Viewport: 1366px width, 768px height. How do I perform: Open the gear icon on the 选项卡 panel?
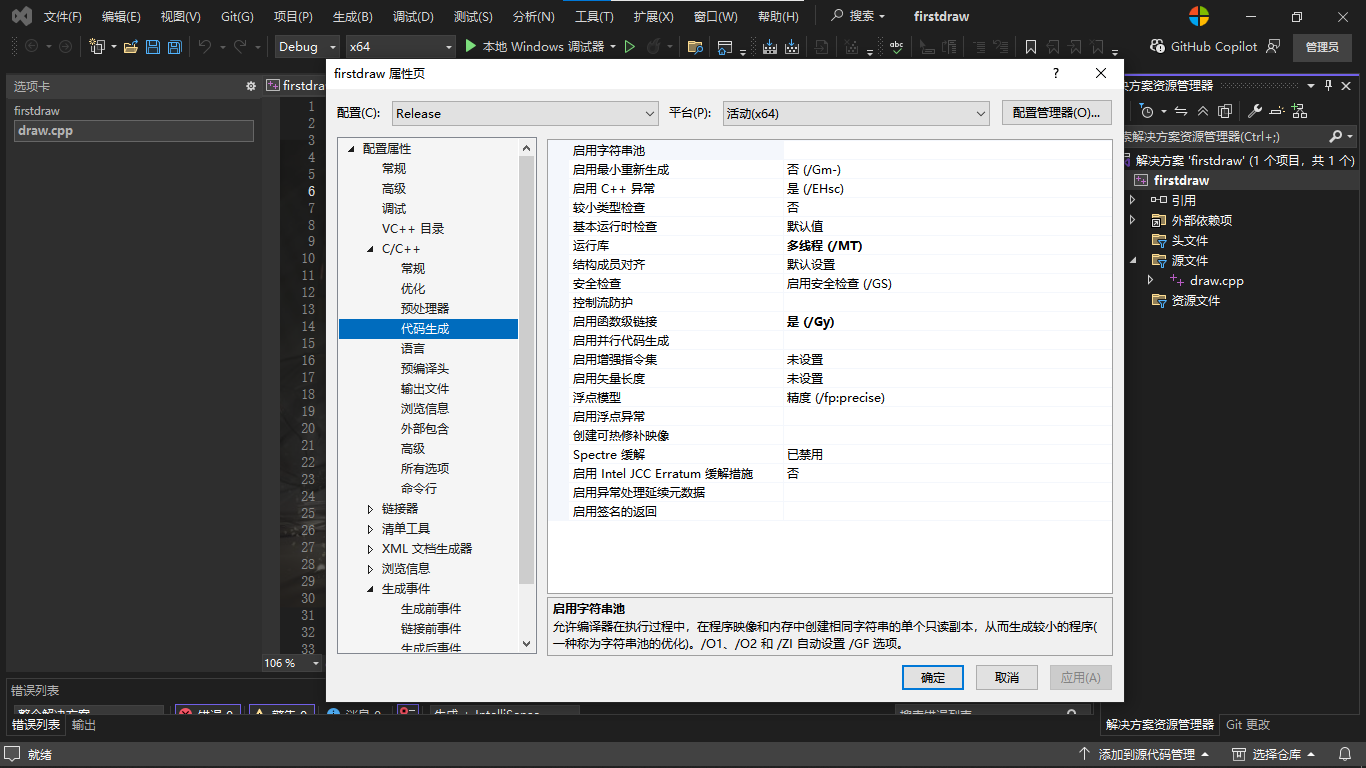coord(251,87)
